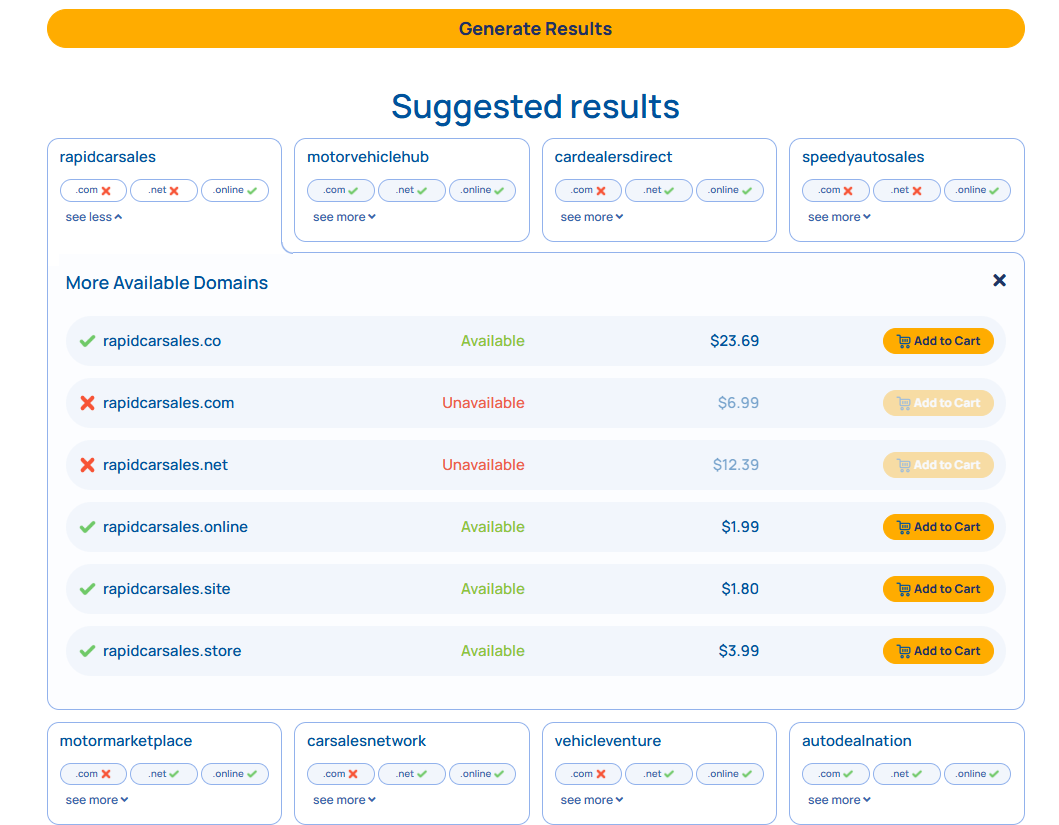
Task: Close the More Available Domains panel
Action: tap(999, 280)
